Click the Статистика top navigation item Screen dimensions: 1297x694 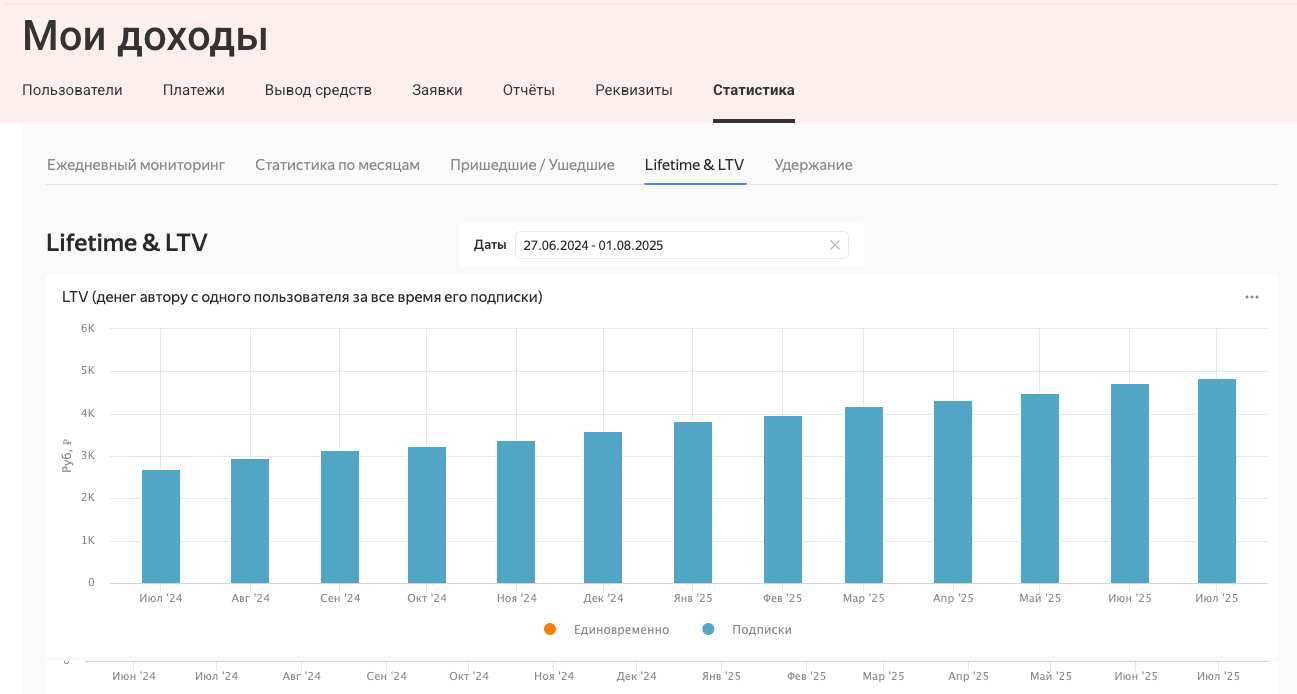point(753,90)
